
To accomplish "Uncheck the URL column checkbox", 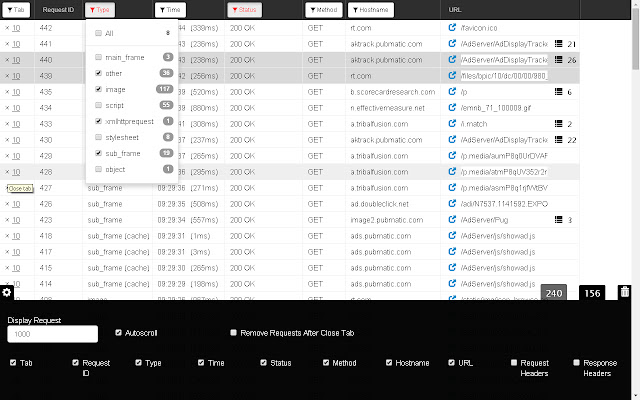I will 451,362.
